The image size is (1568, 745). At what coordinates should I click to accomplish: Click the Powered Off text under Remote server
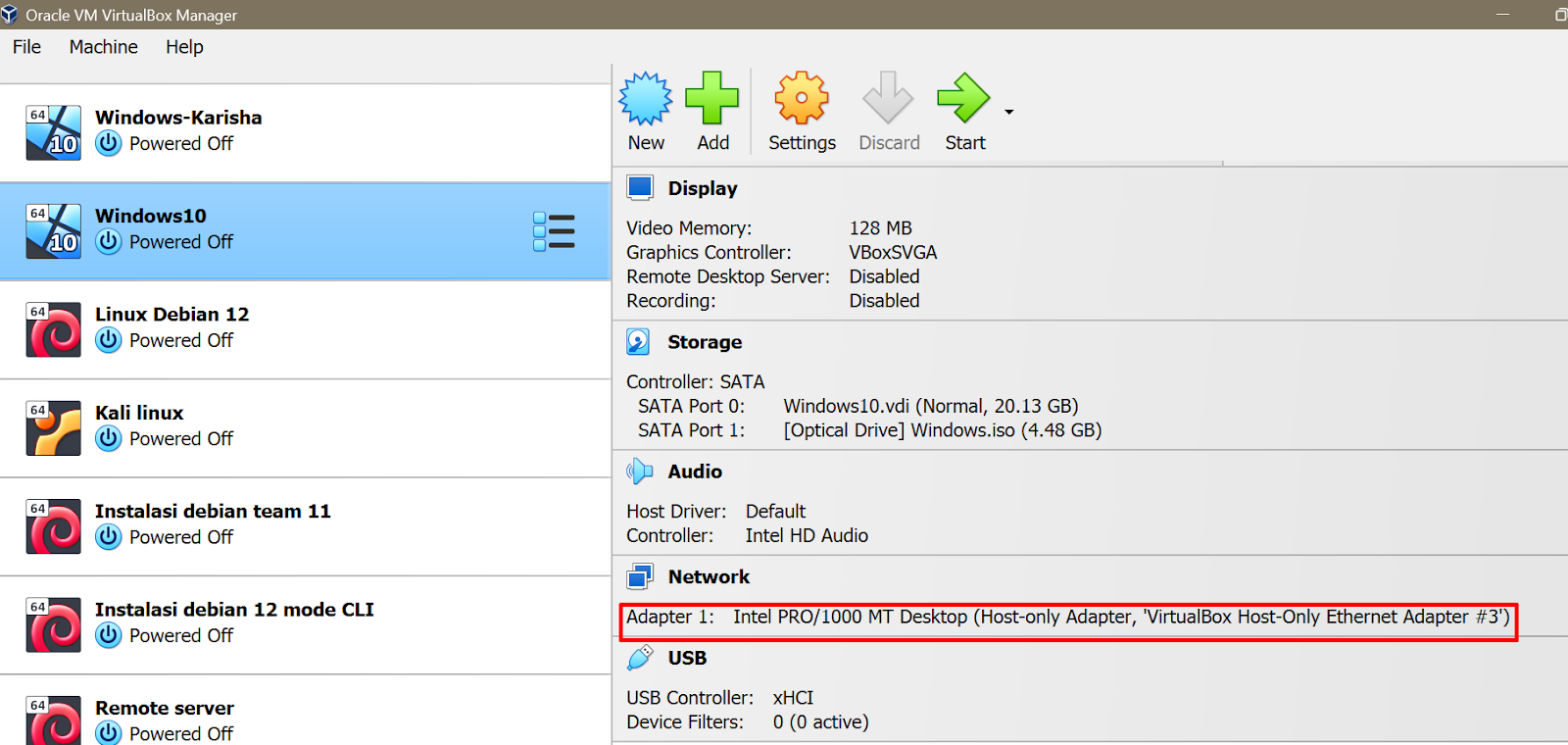tap(181, 733)
